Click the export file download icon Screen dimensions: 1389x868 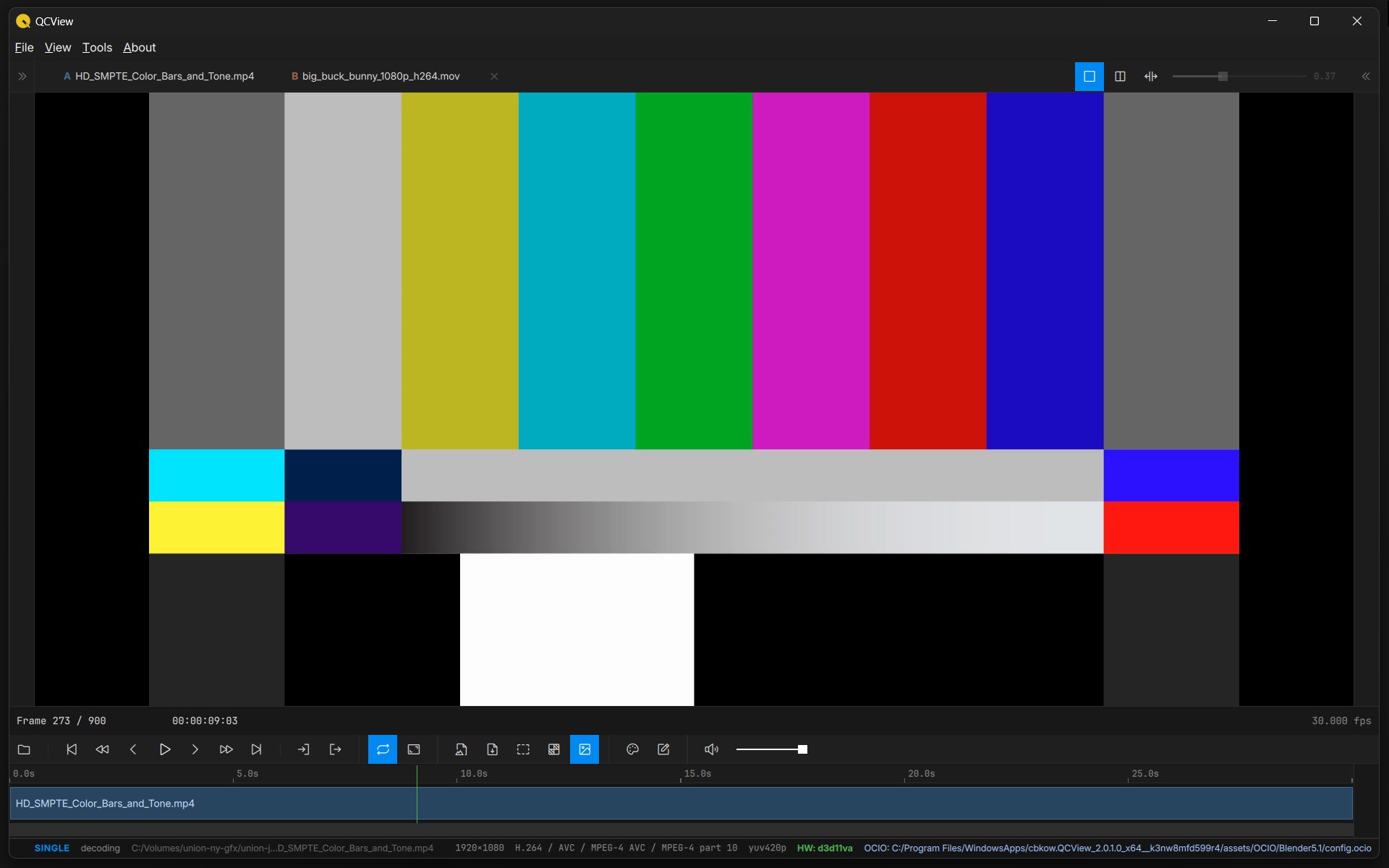pyautogui.click(x=492, y=749)
